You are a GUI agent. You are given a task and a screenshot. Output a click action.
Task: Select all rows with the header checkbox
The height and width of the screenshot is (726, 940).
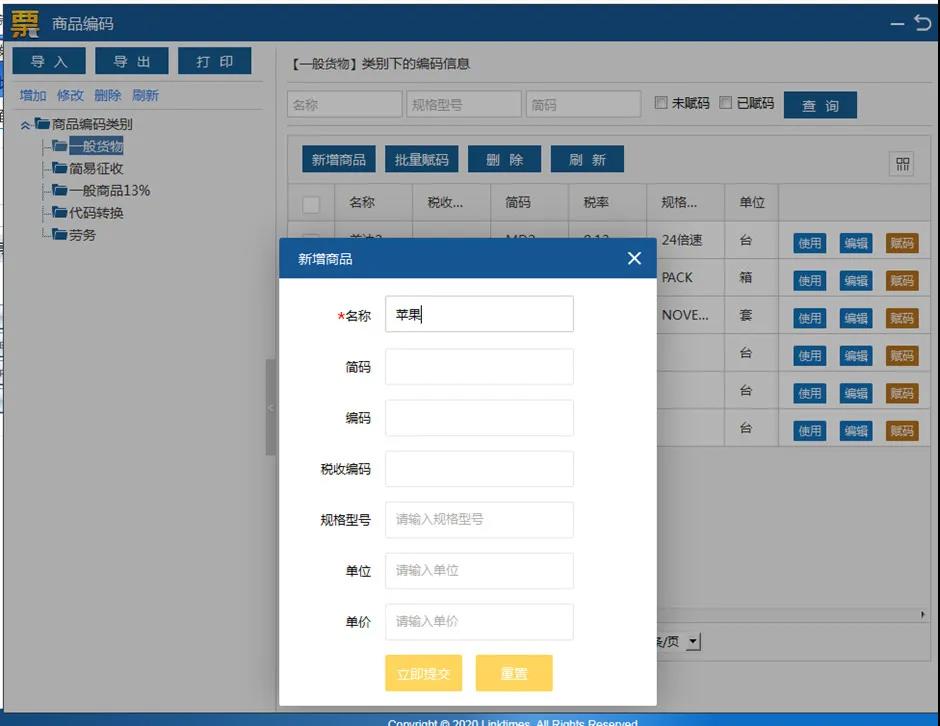click(310, 202)
